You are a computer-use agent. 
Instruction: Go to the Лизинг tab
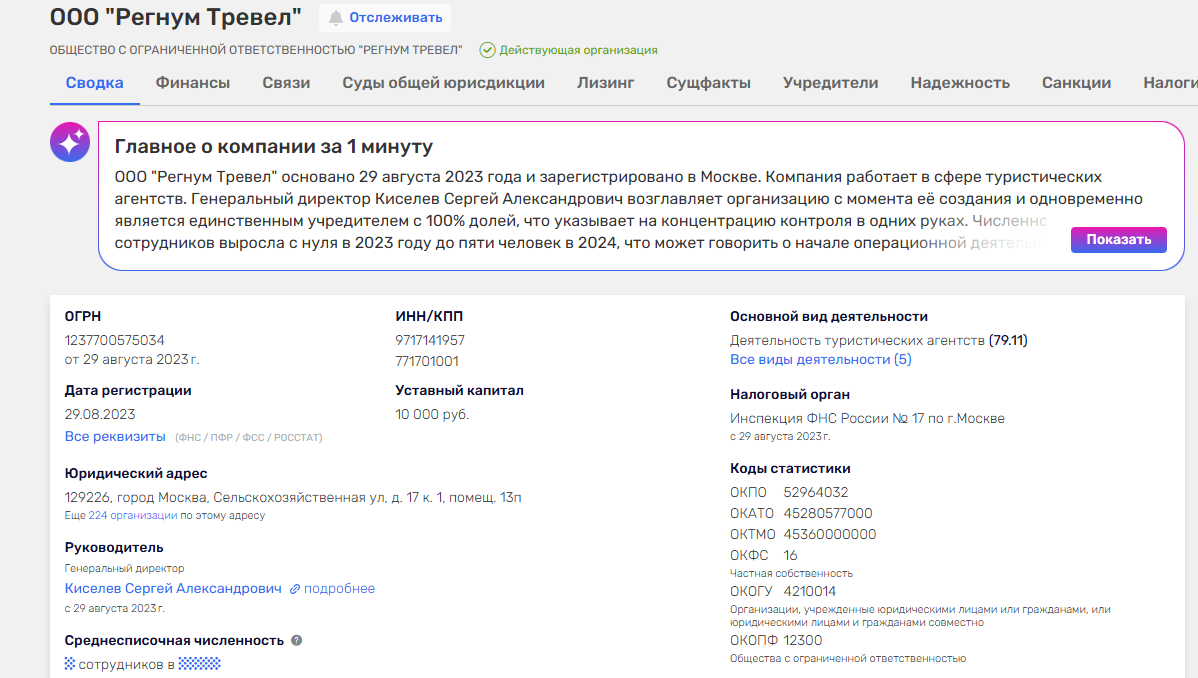pyautogui.click(x=605, y=83)
